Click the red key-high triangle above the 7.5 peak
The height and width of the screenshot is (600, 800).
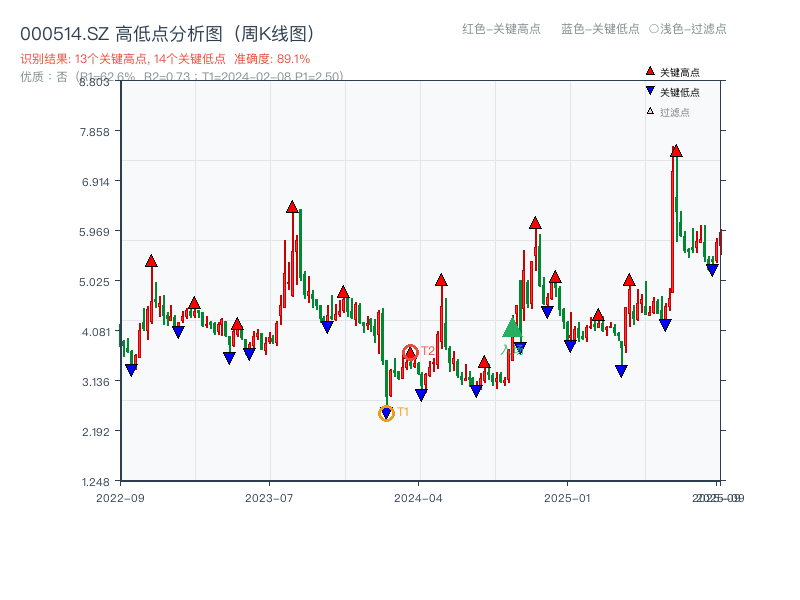coord(674,150)
